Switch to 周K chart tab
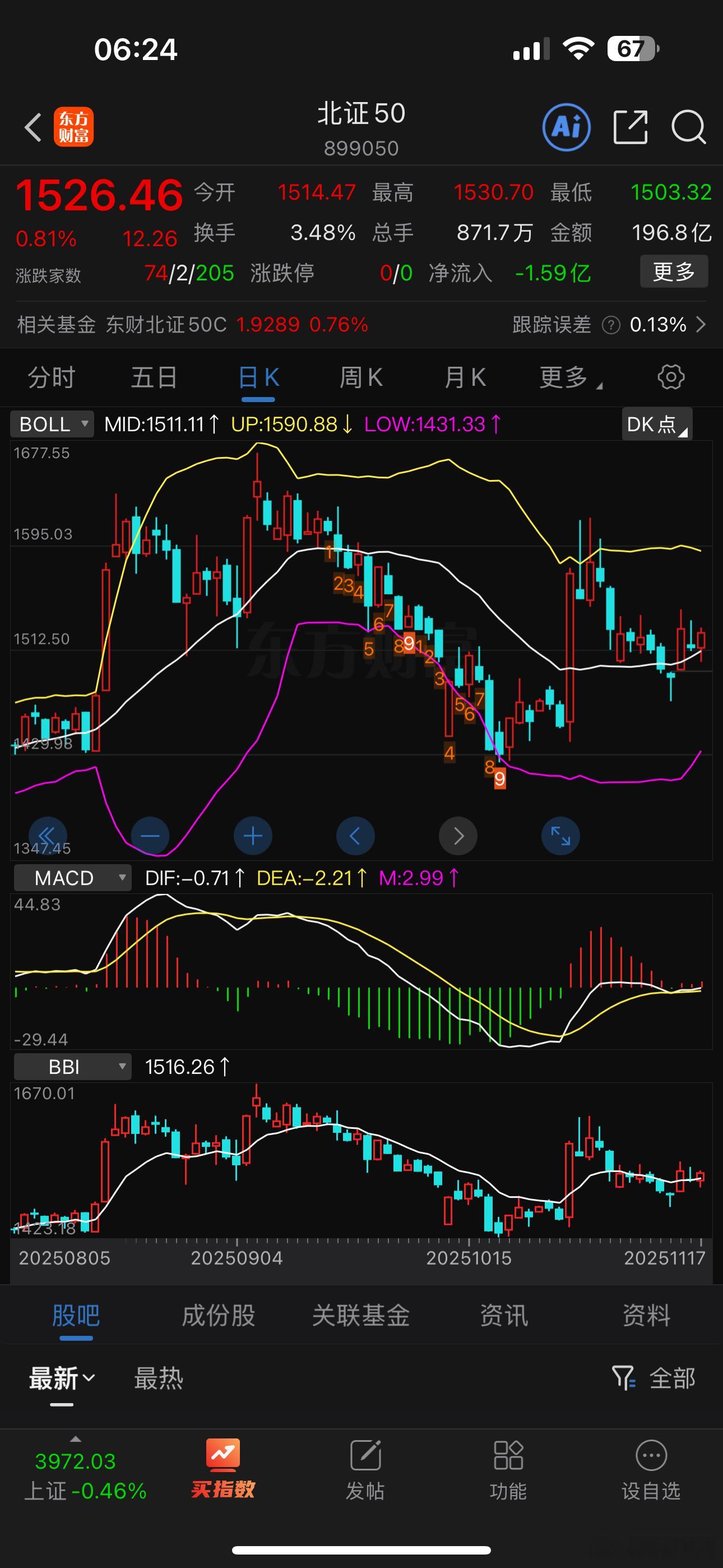Image resolution: width=723 pixels, height=1568 pixels. (x=361, y=377)
